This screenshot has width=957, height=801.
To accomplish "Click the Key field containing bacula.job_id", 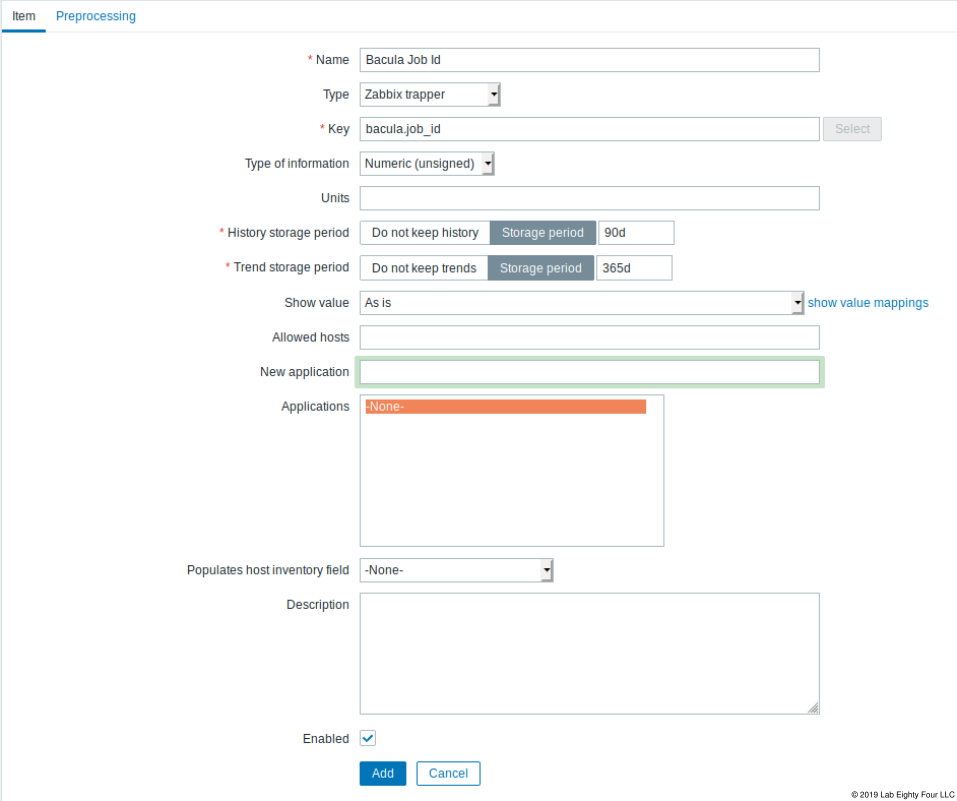I will (589, 129).
